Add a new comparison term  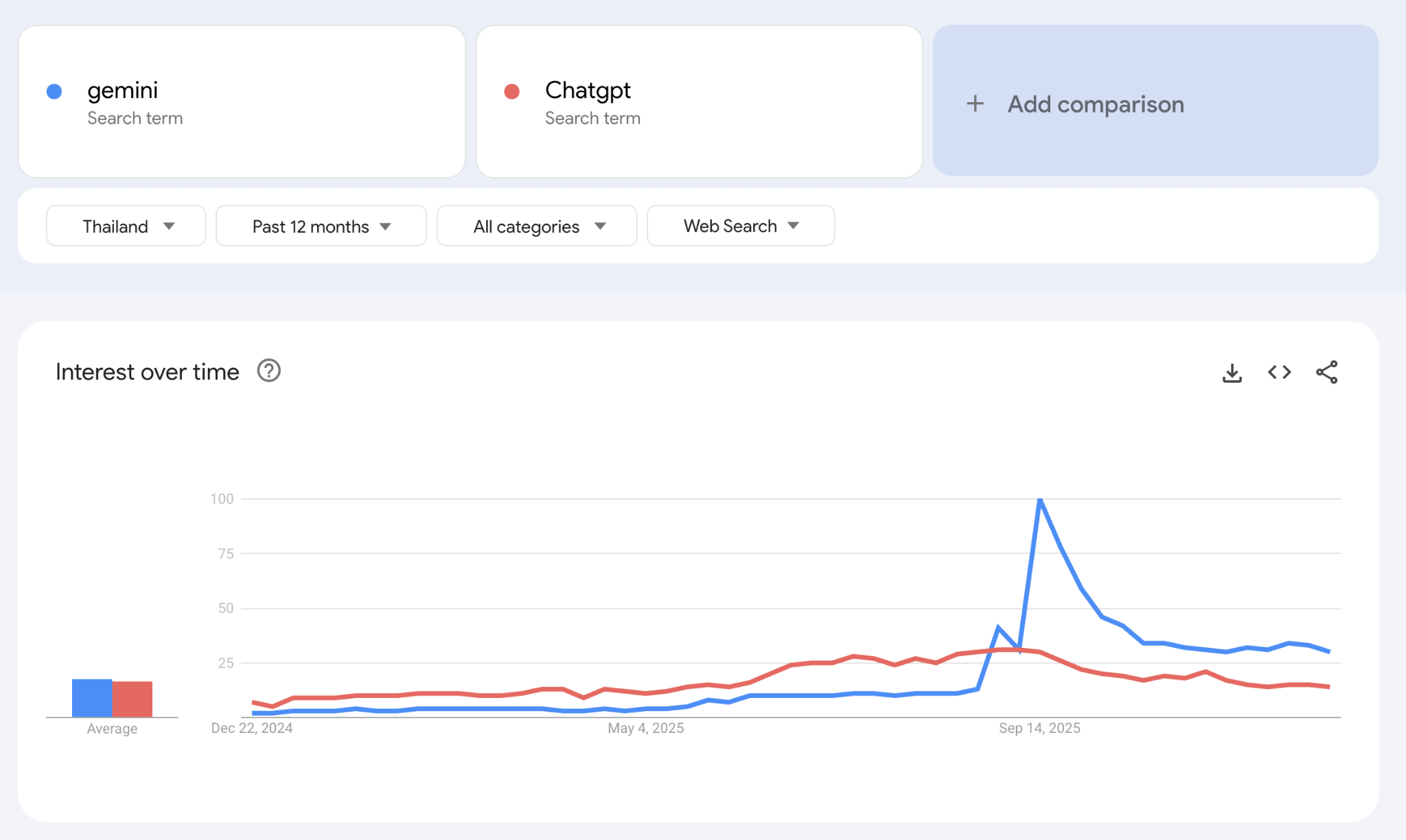(1096, 104)
